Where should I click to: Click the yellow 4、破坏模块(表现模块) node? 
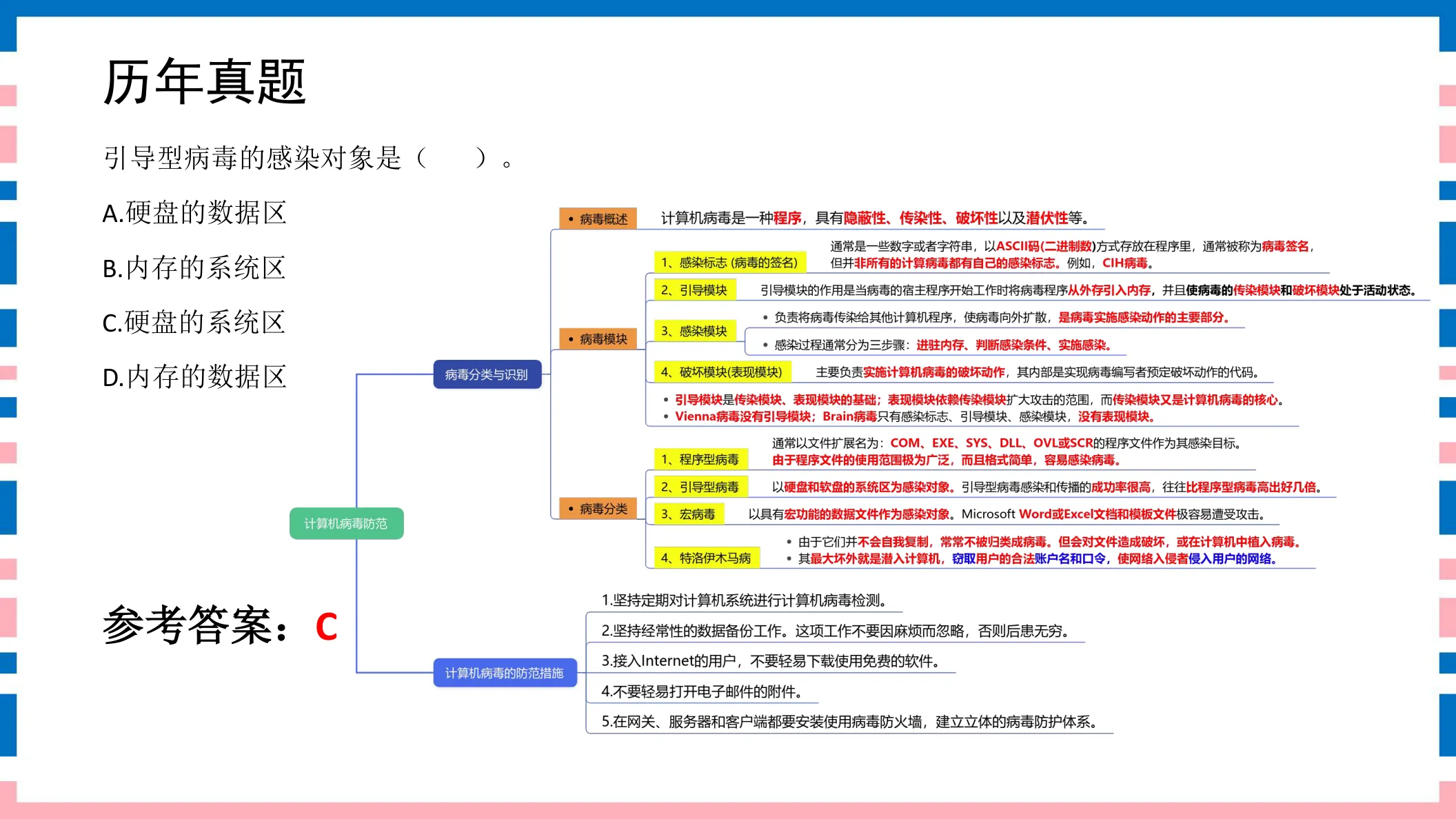[x=722, y=372]
